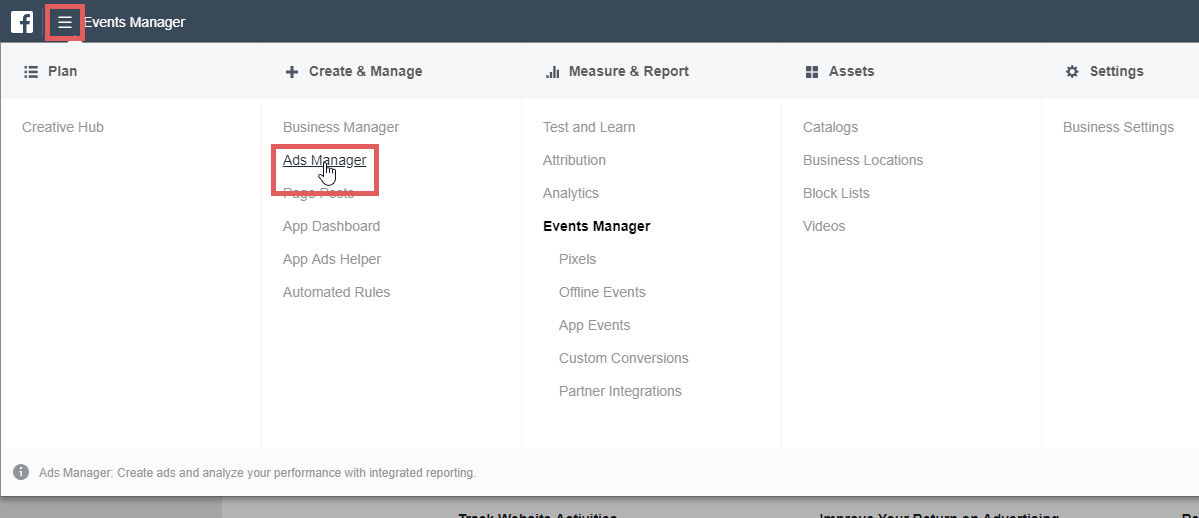Open Offline Events
The width and height of the screenshot is (1199, 518).
coord(602,292)
